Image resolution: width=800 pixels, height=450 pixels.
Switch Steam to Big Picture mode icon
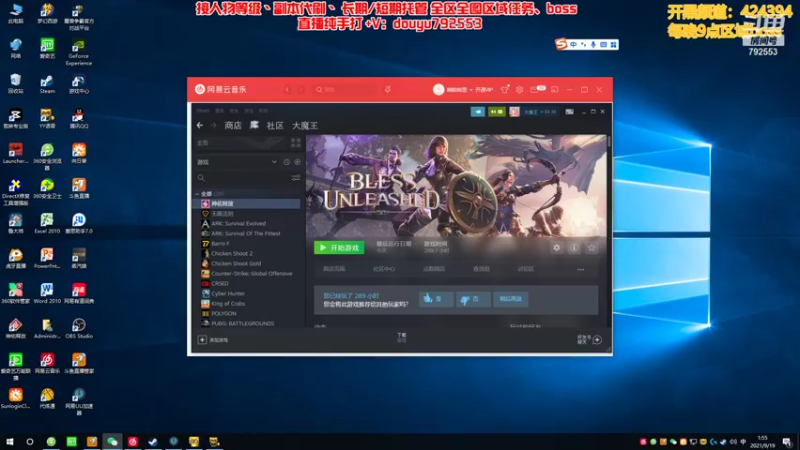point(569,112)
